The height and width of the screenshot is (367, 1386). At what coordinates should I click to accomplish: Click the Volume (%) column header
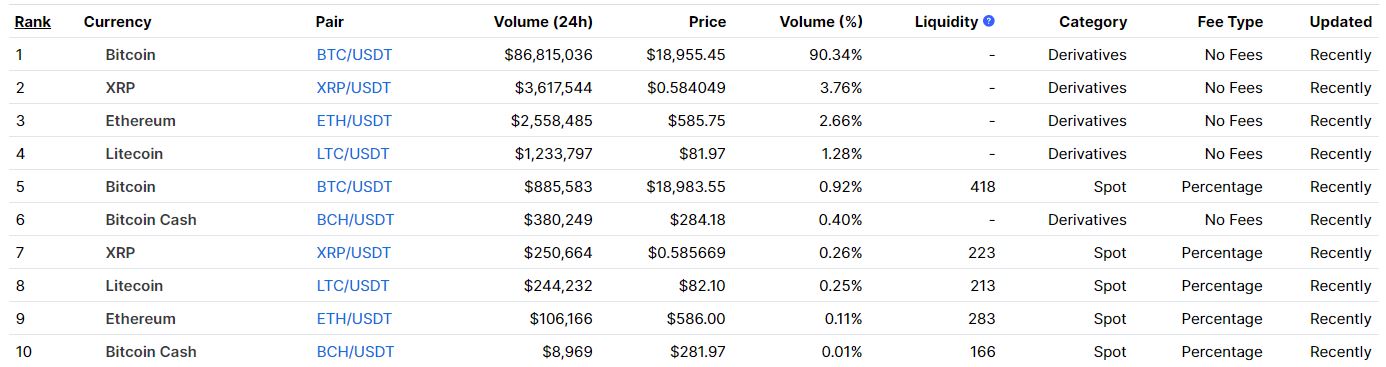tap(821, 22)
